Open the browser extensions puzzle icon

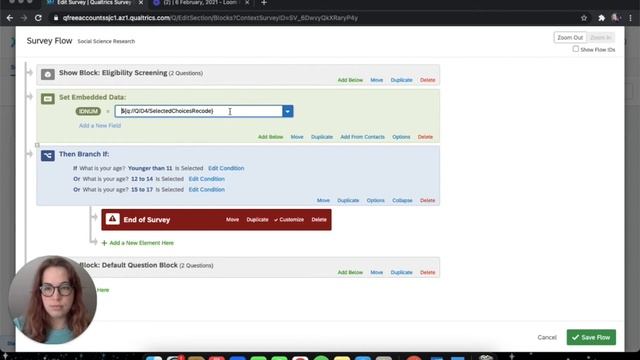[x=601, y=18]
